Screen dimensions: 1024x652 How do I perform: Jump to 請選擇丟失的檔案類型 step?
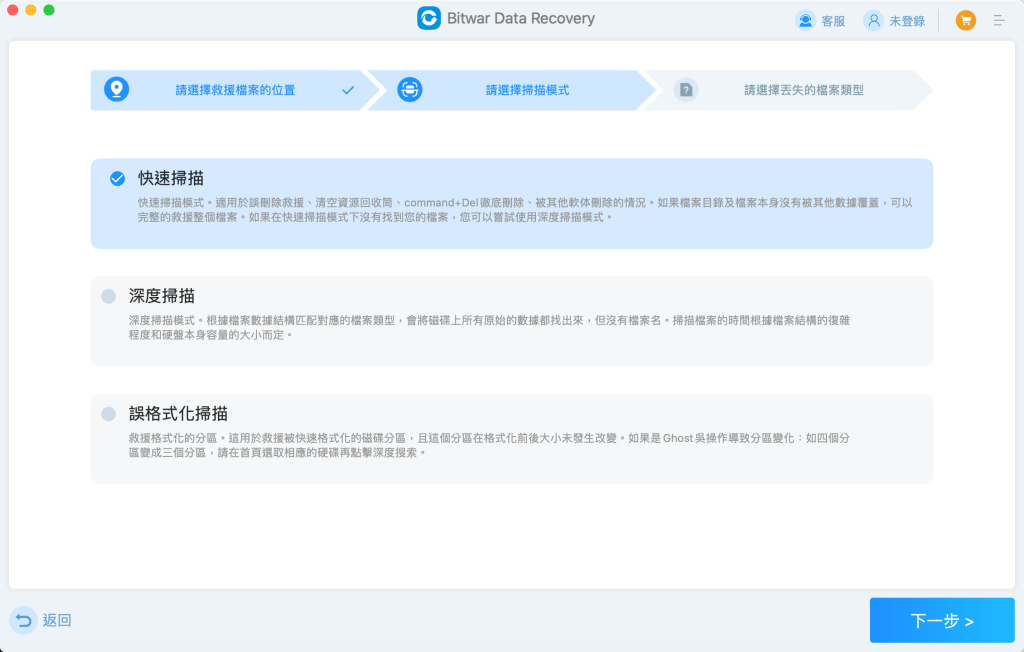(x=803, y=90)
